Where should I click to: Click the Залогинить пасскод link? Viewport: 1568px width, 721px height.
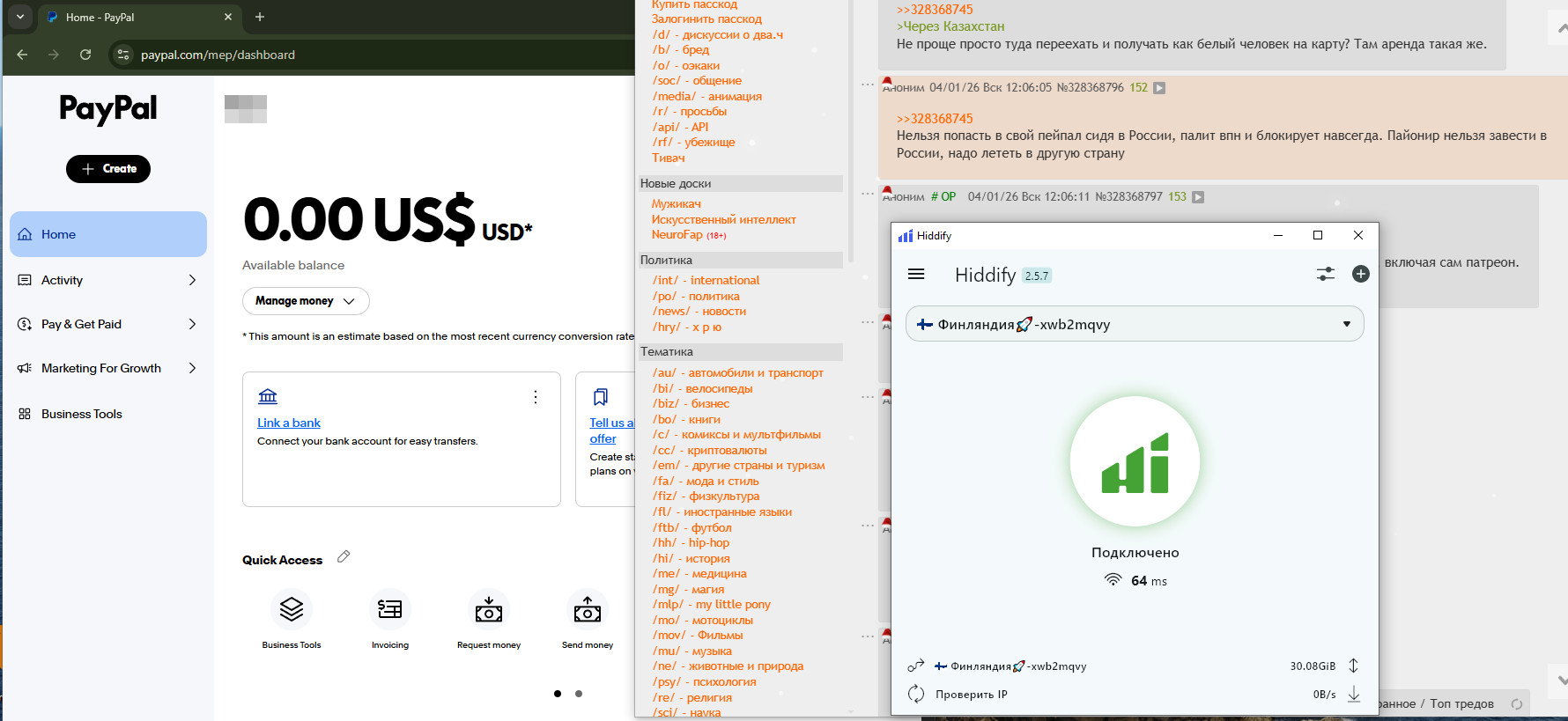pos(706,19)
